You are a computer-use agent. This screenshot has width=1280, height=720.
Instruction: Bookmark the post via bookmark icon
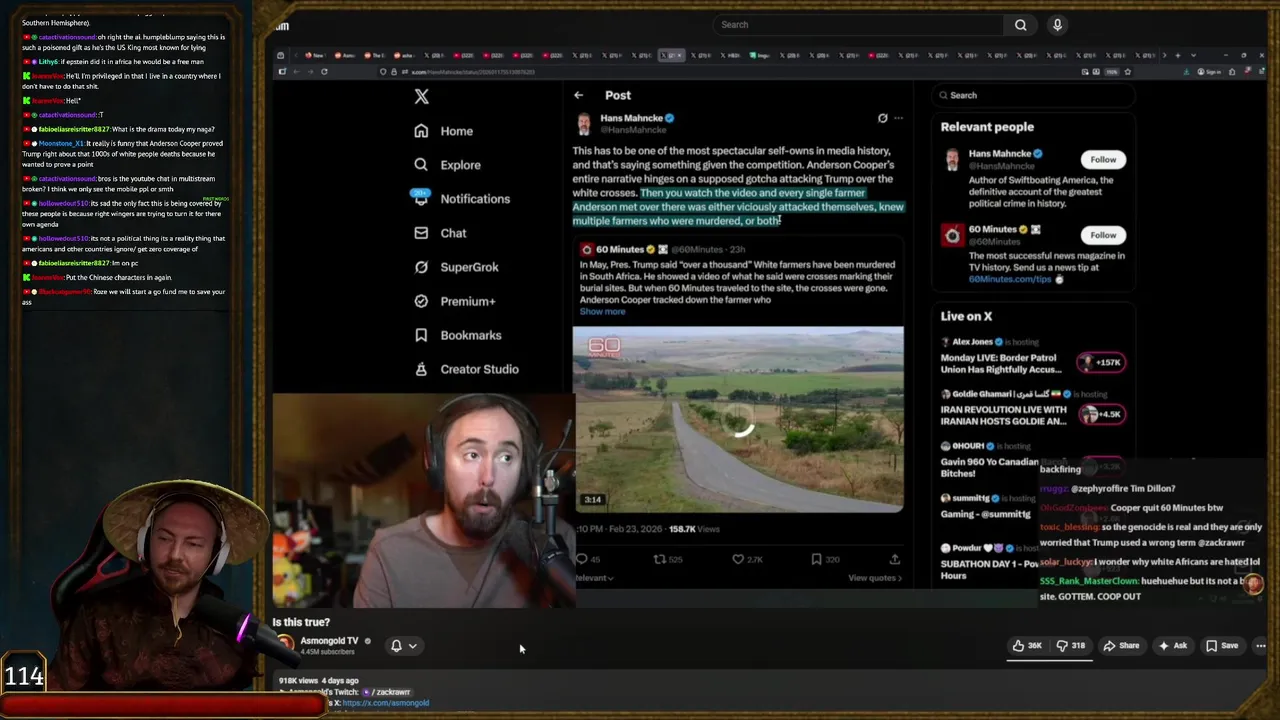click(x=816, y=559)
